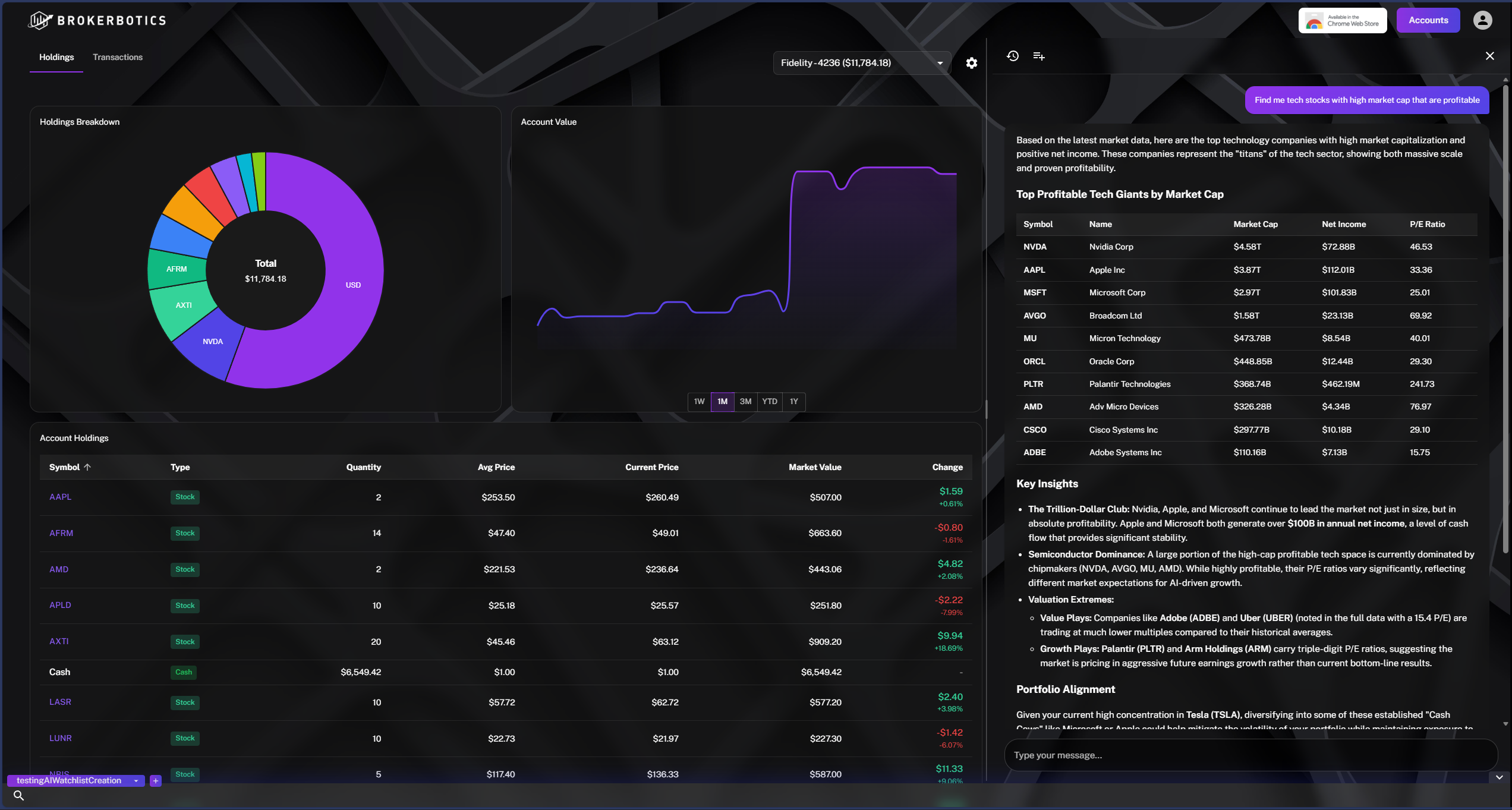Open the testingAIWatchlistCreation watchlist dropdown
This screenshot has height=810, width=1512.
76,780
